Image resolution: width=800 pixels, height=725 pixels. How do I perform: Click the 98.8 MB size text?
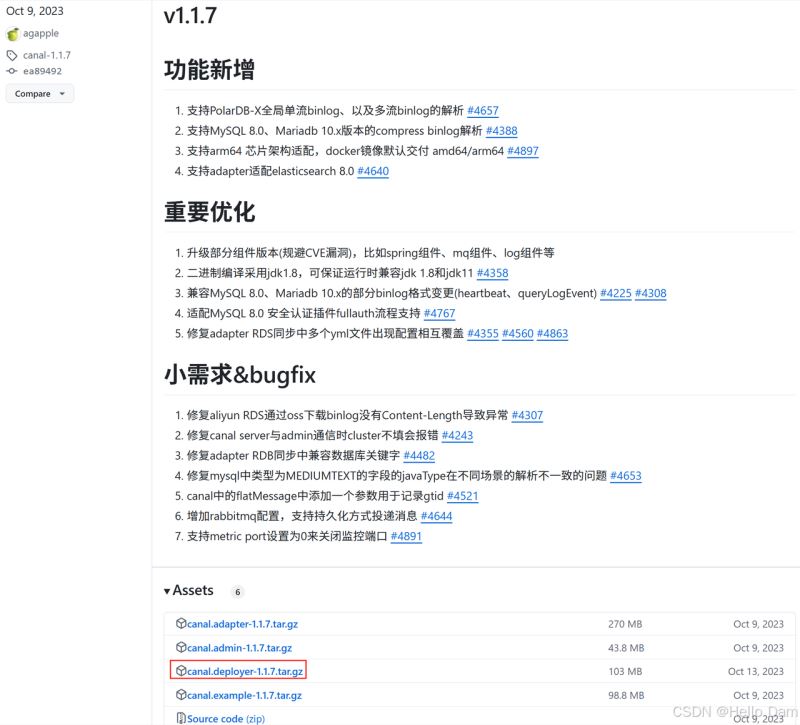tap(626, 695)
